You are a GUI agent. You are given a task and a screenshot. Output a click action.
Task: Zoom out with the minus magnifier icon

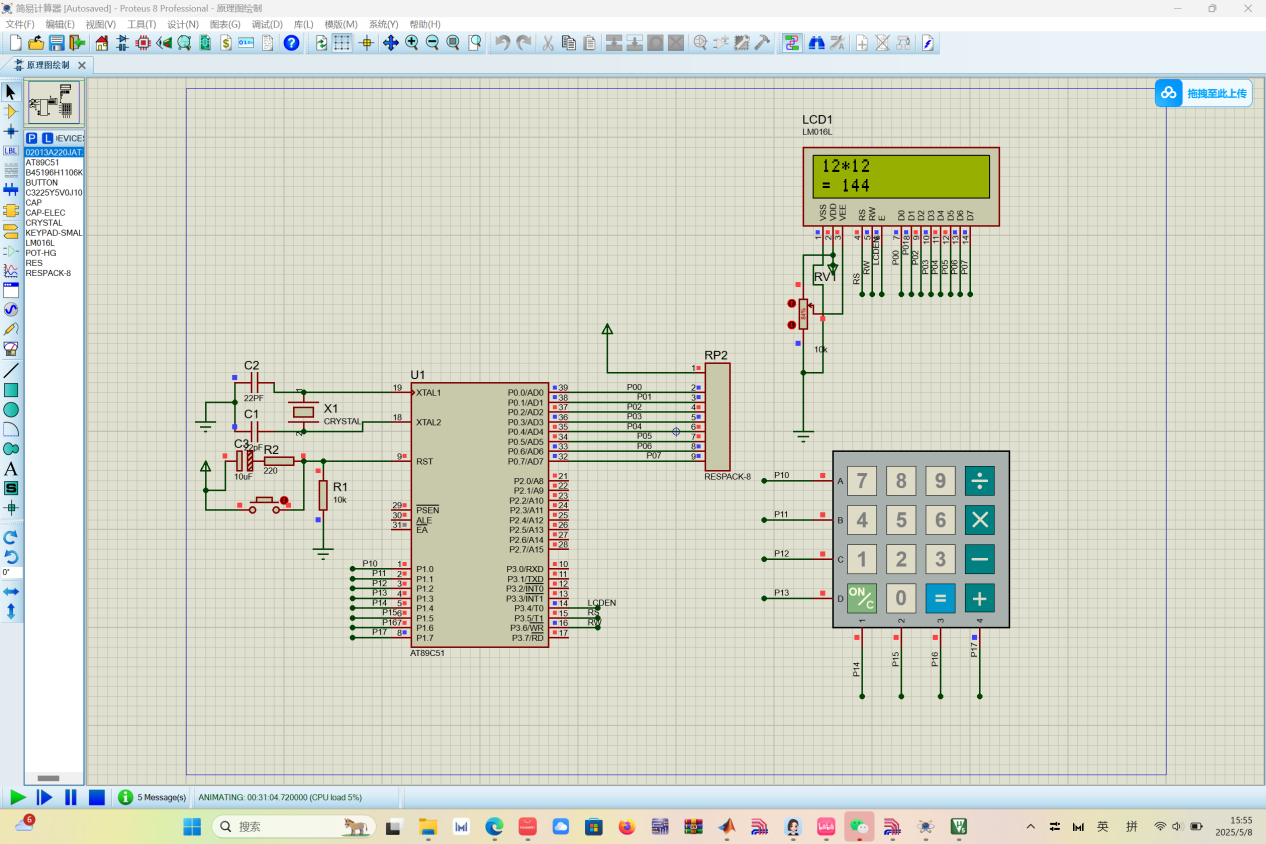pos(432,43)
